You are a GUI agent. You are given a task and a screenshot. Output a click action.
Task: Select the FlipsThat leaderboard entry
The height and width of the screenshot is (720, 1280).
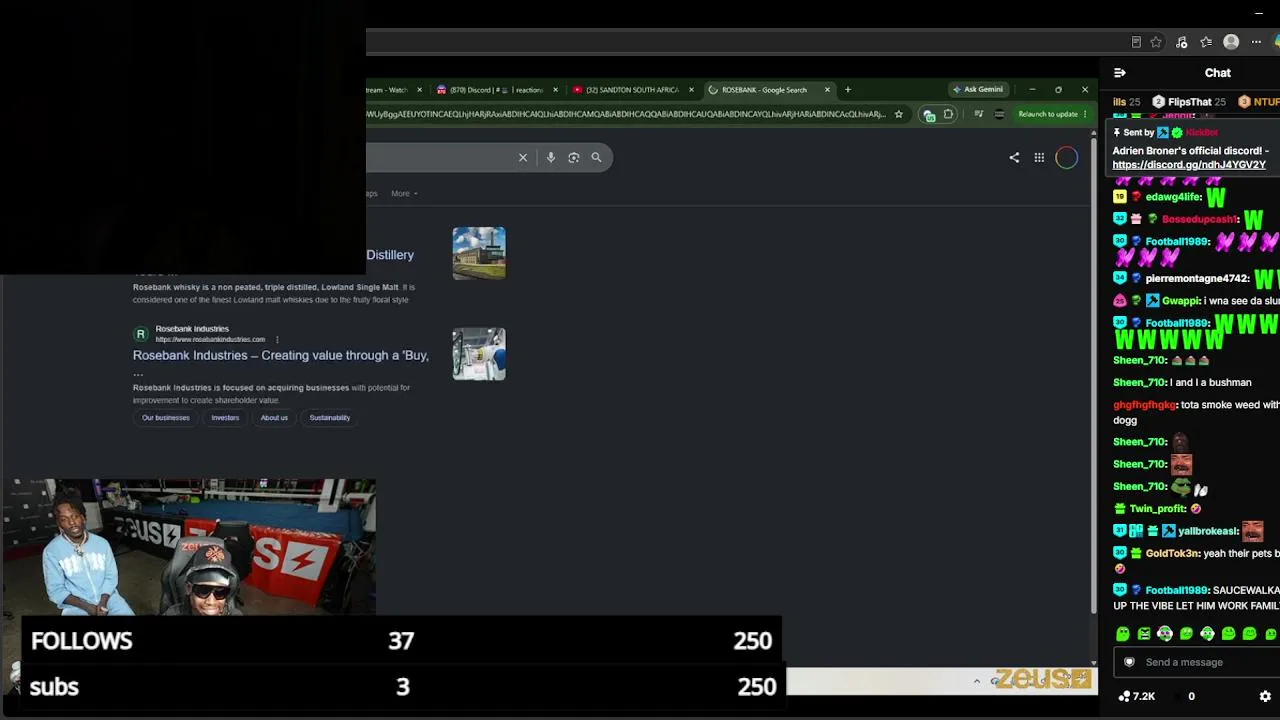click(1189, 102)
